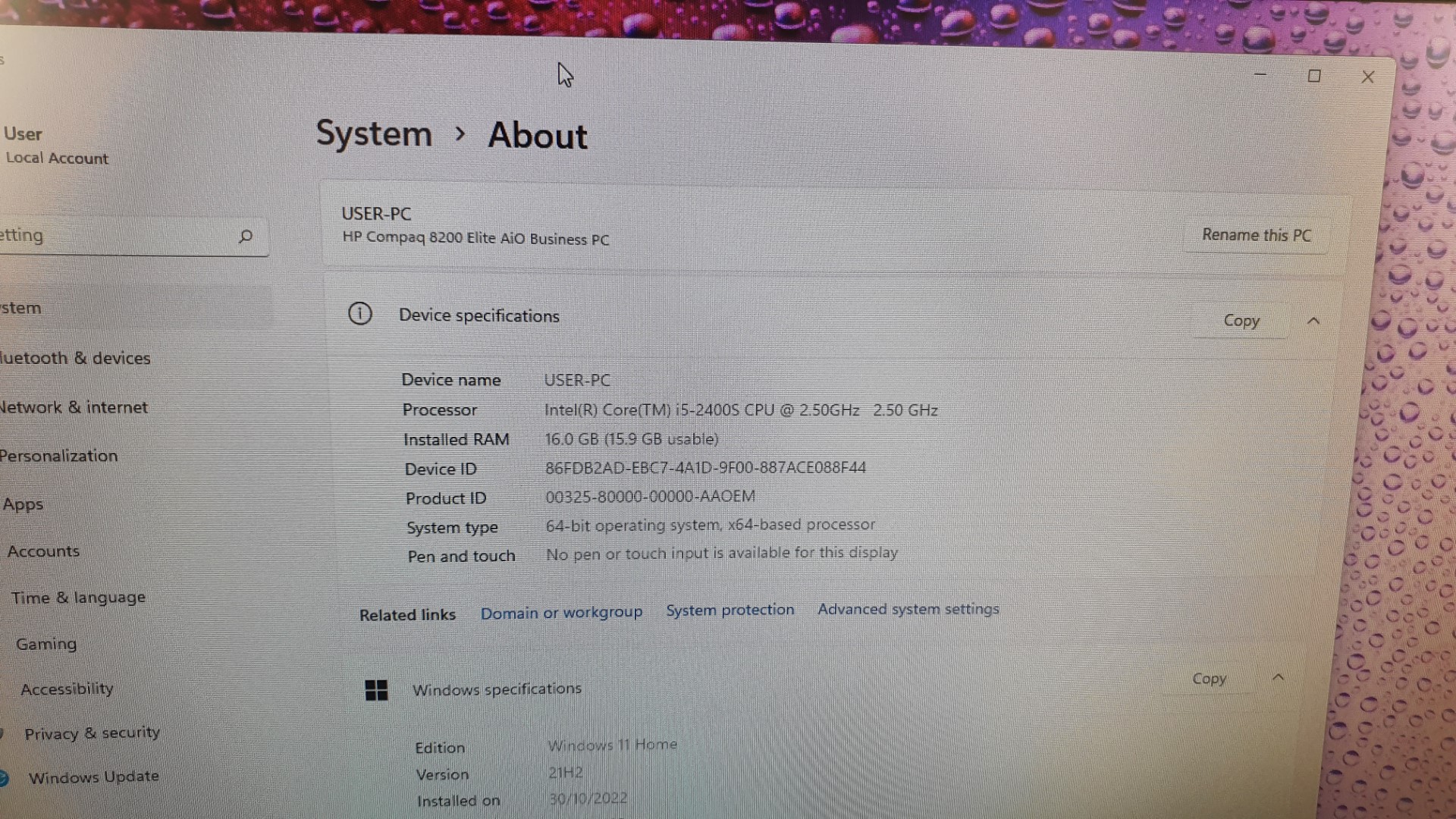Open Accessibility settings
The height and width of the screenshot is (819, 1456).
67,689
